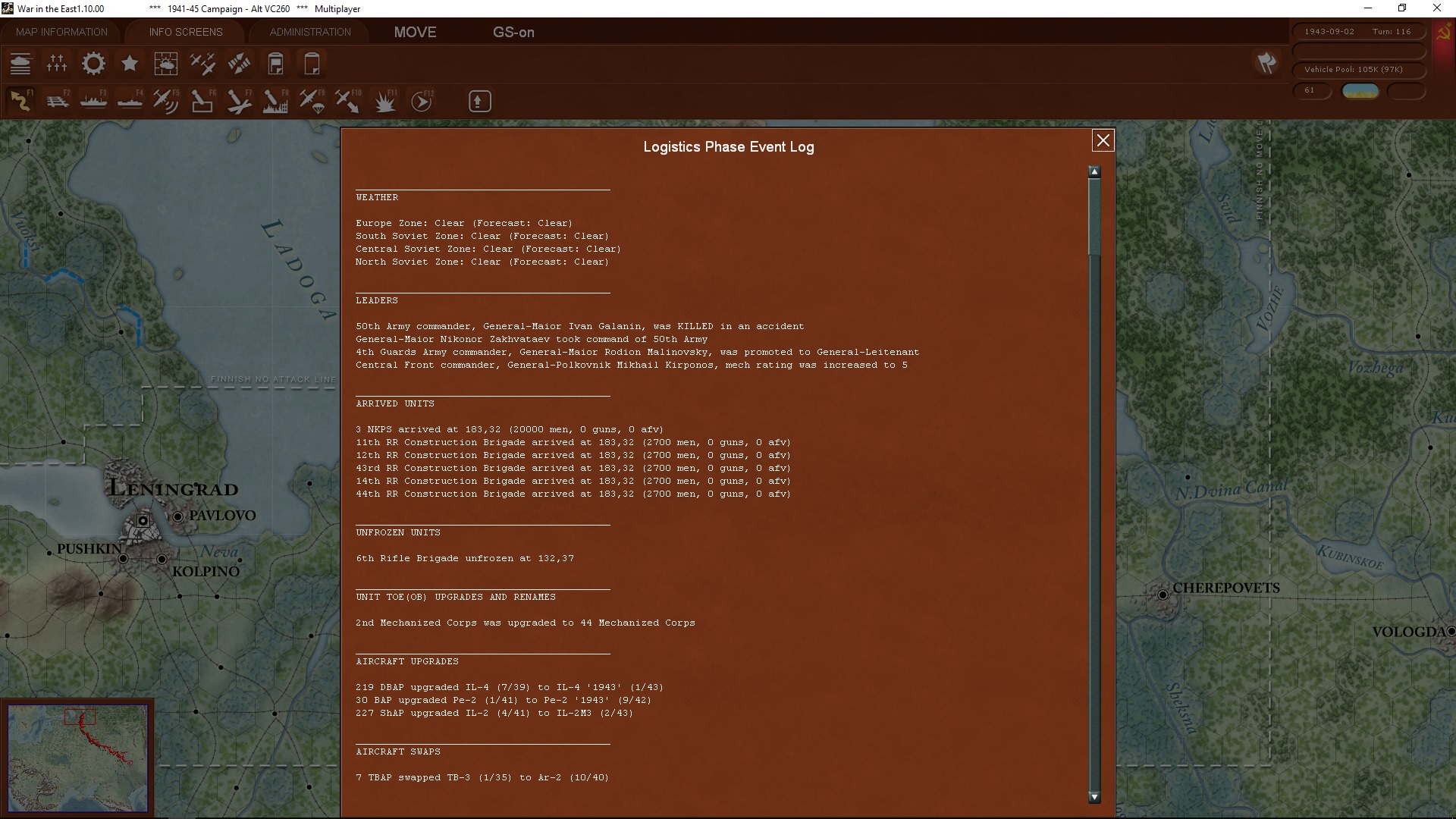Open the order of battle tank icon
Screen dimensions: 1456x819
point(20,64)
